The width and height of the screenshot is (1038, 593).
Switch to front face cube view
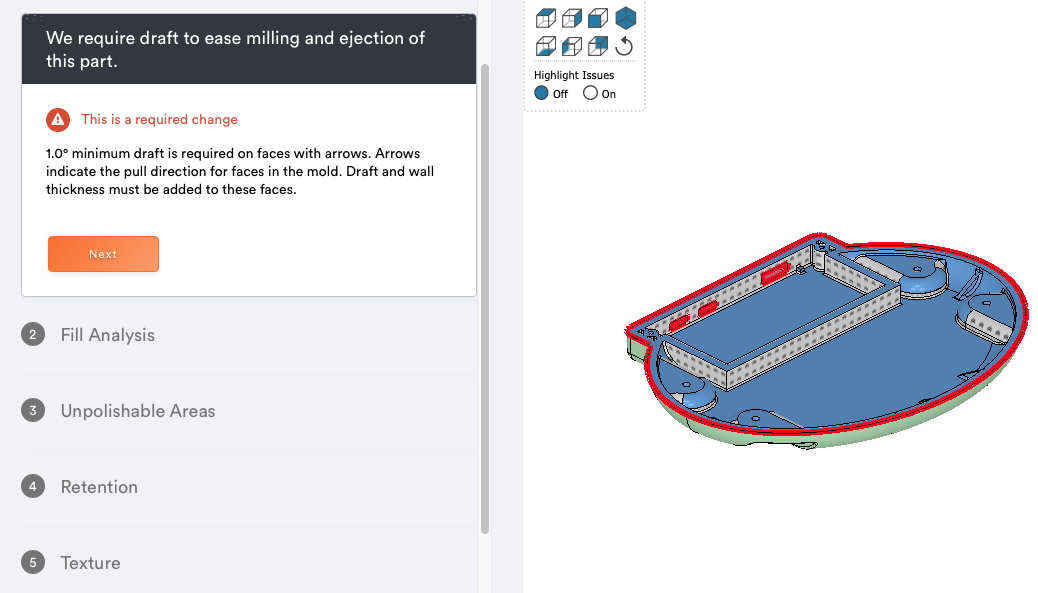coord(598,18)
